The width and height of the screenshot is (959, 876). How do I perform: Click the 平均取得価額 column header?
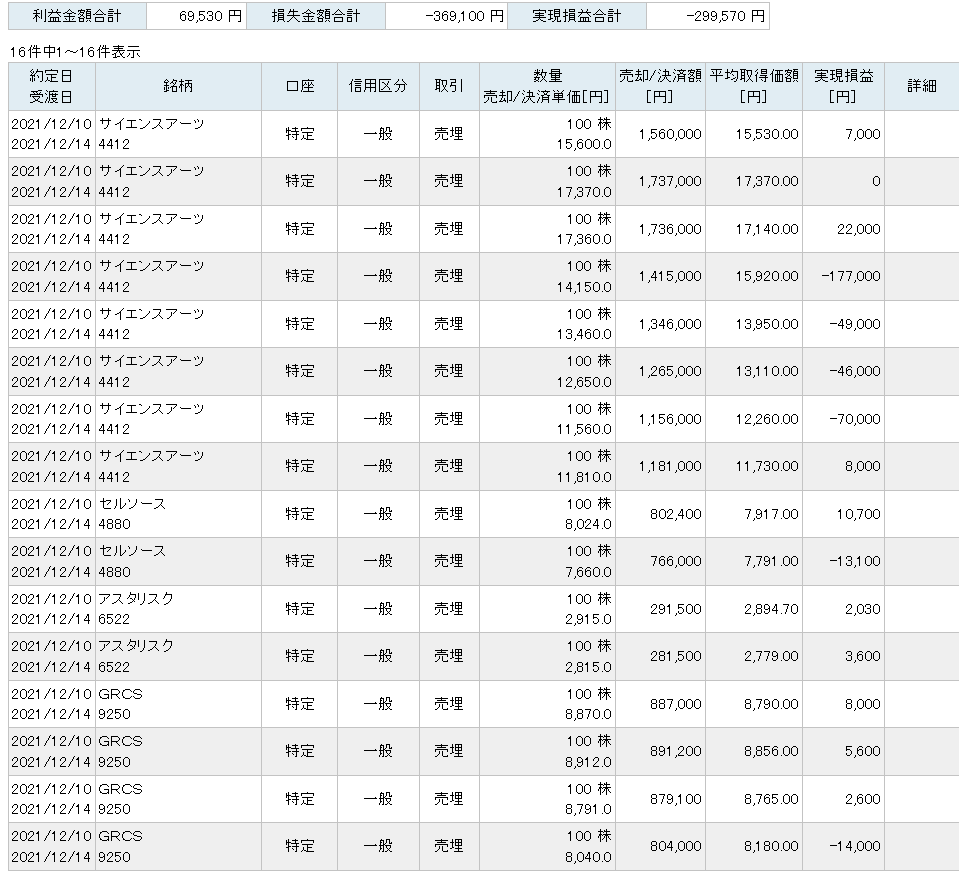click(x=754, y=86)
